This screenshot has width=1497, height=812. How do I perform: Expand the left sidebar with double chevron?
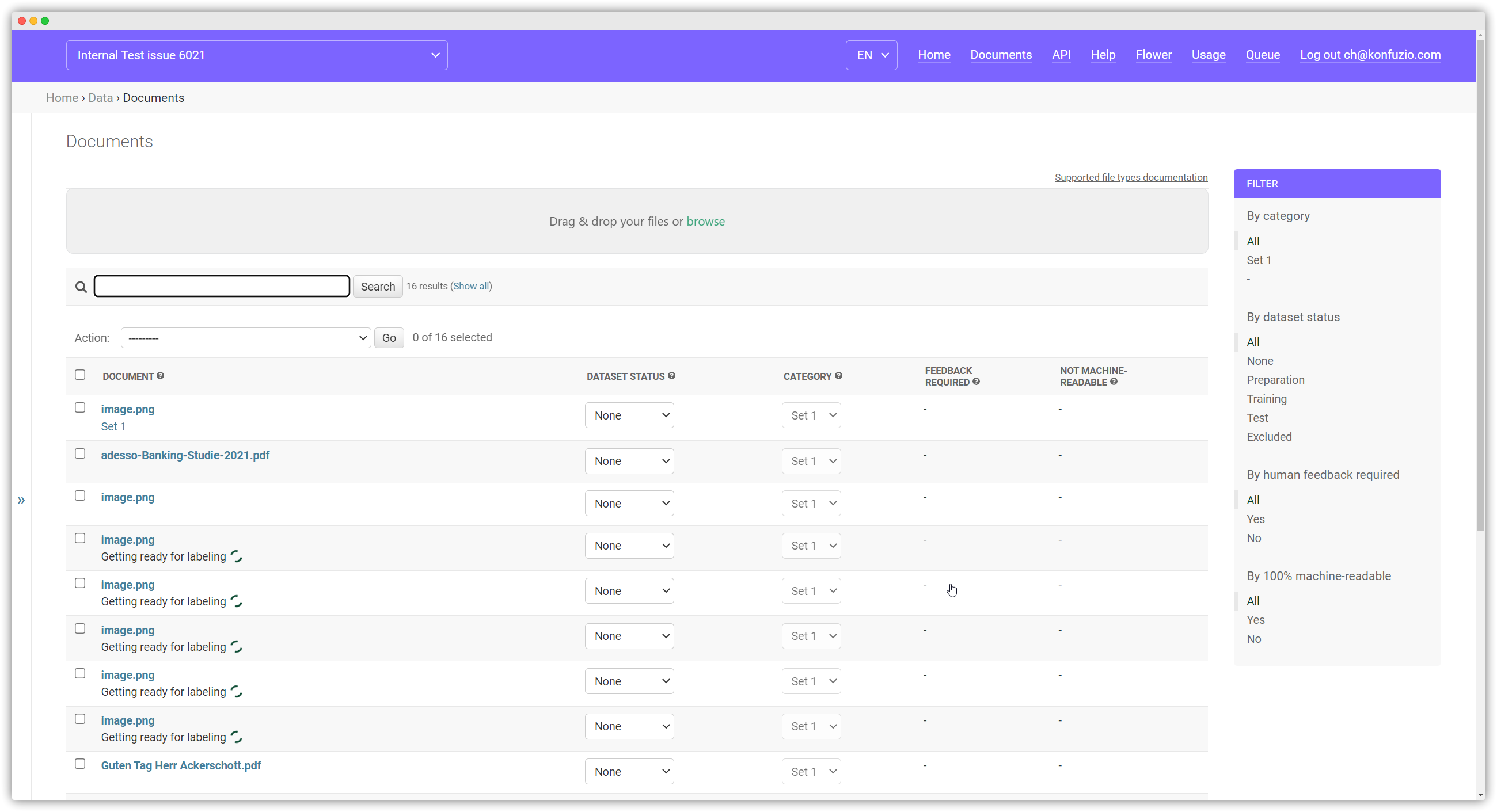click(x=21, y=500)
